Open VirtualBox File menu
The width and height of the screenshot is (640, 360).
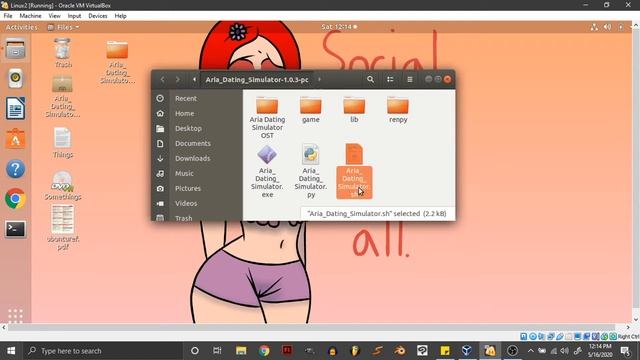pos(8,16)
